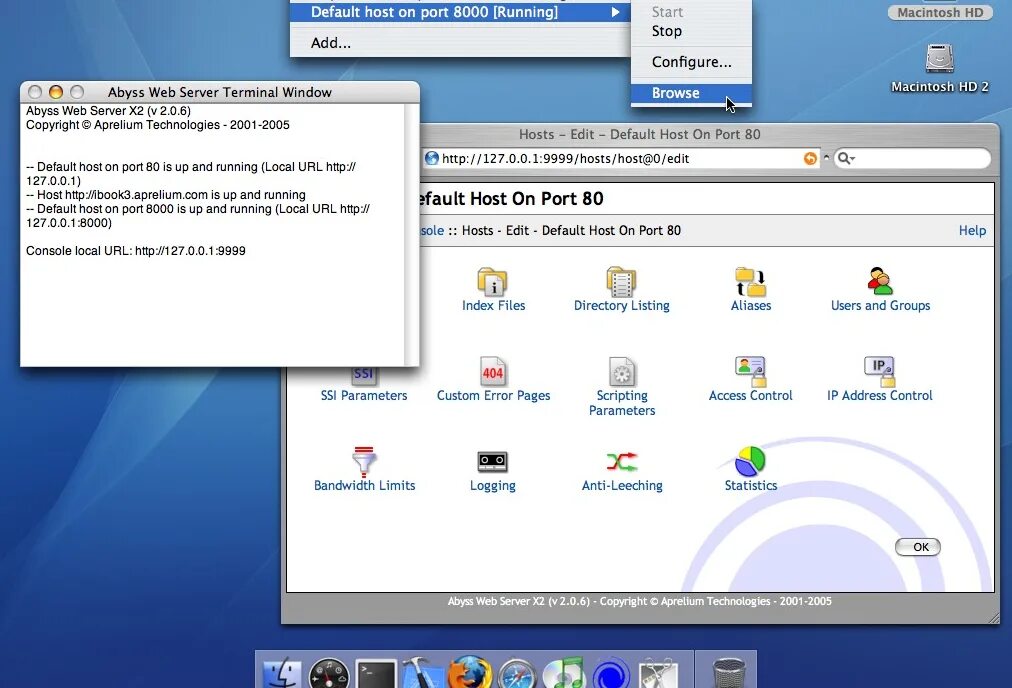The image size is (1012, 688).
Task: Select Configure... in the host submenu
Action: pos(691,62)
